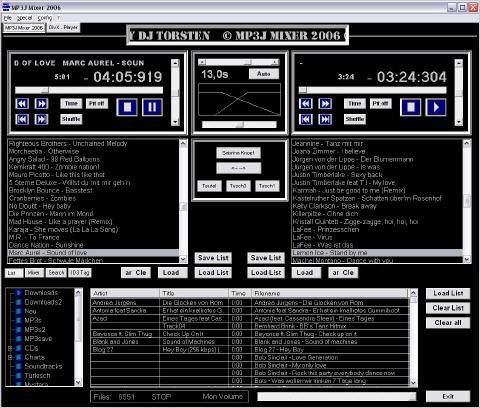The width and height of the screenshot is (480, 408).
Task: Trigger the Tusch3 jingle button
Action: pyautogui.click(x=238, y=186)
